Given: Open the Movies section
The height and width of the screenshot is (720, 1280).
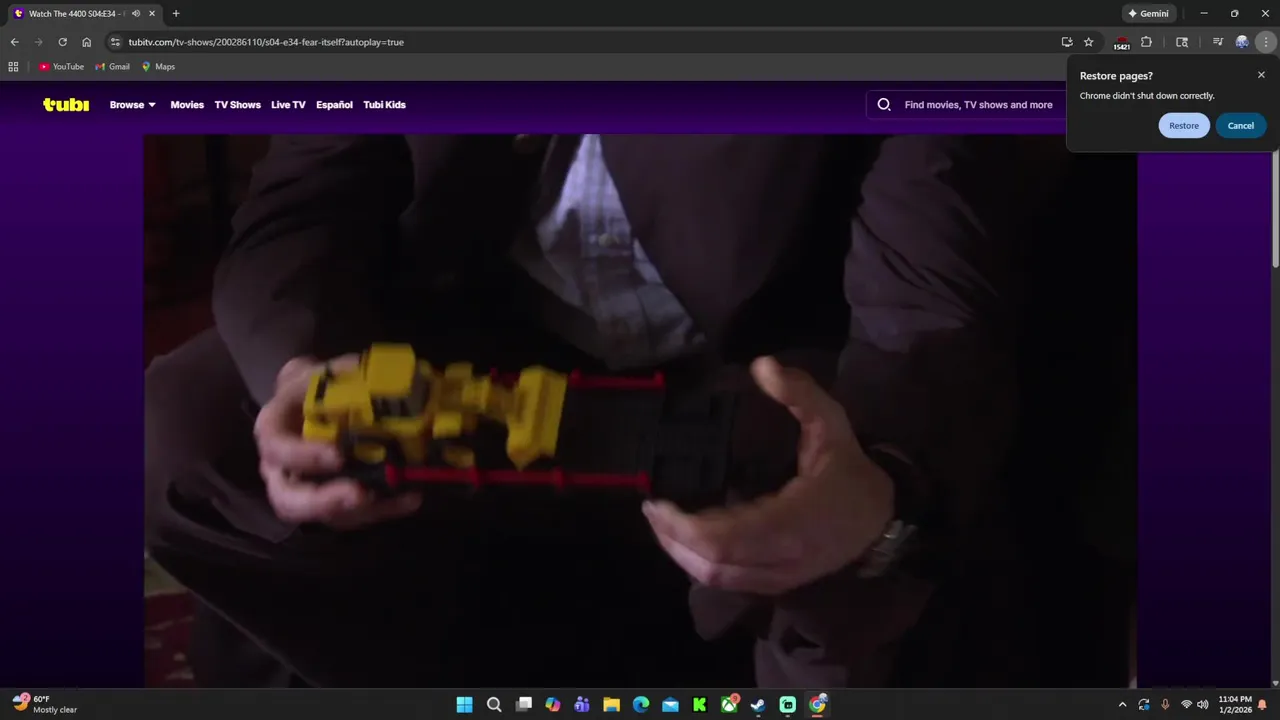Looking at the screenshot, I should 187,104.
